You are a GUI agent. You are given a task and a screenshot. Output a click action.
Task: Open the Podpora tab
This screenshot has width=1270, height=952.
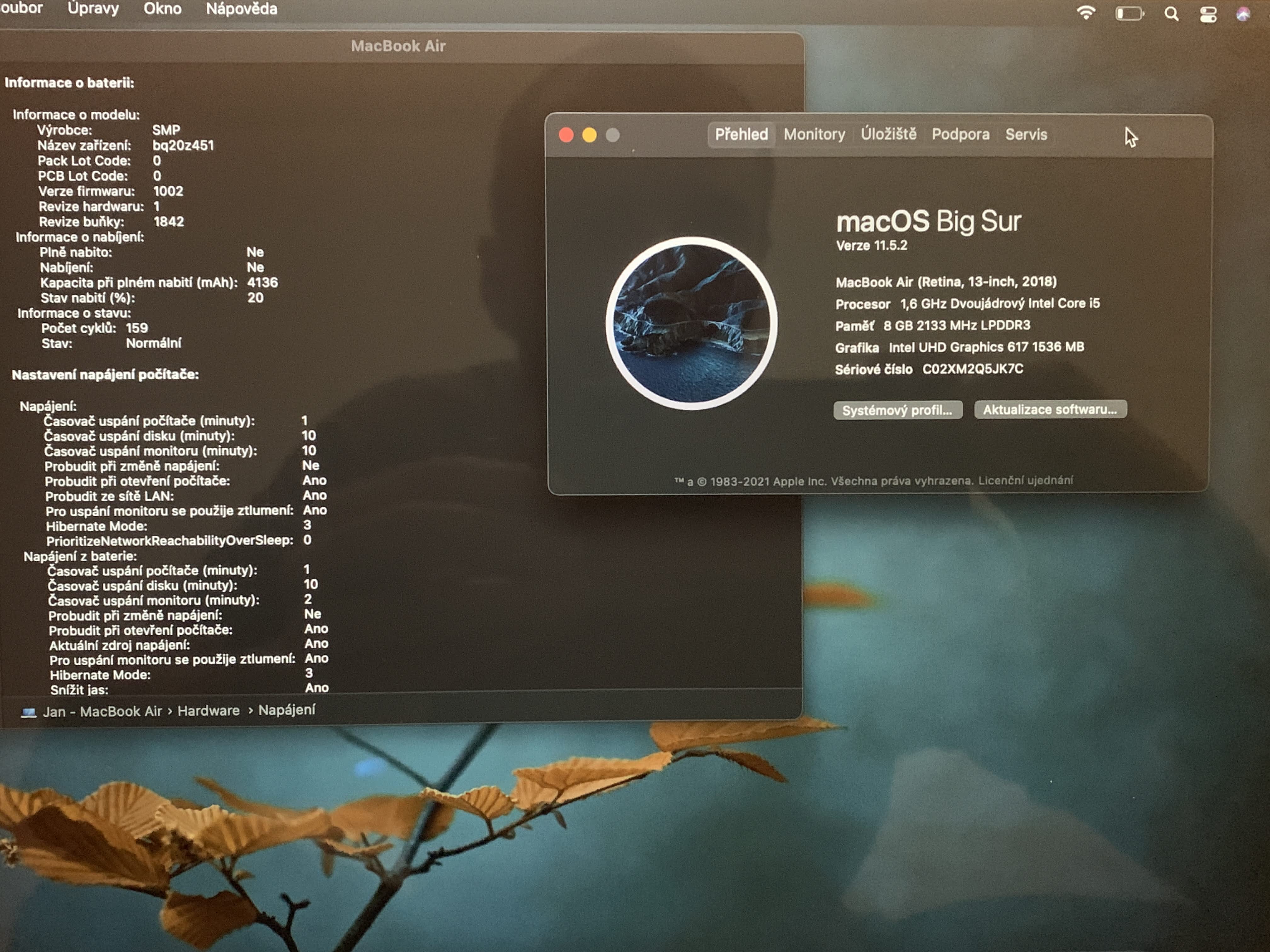(960, 135)
